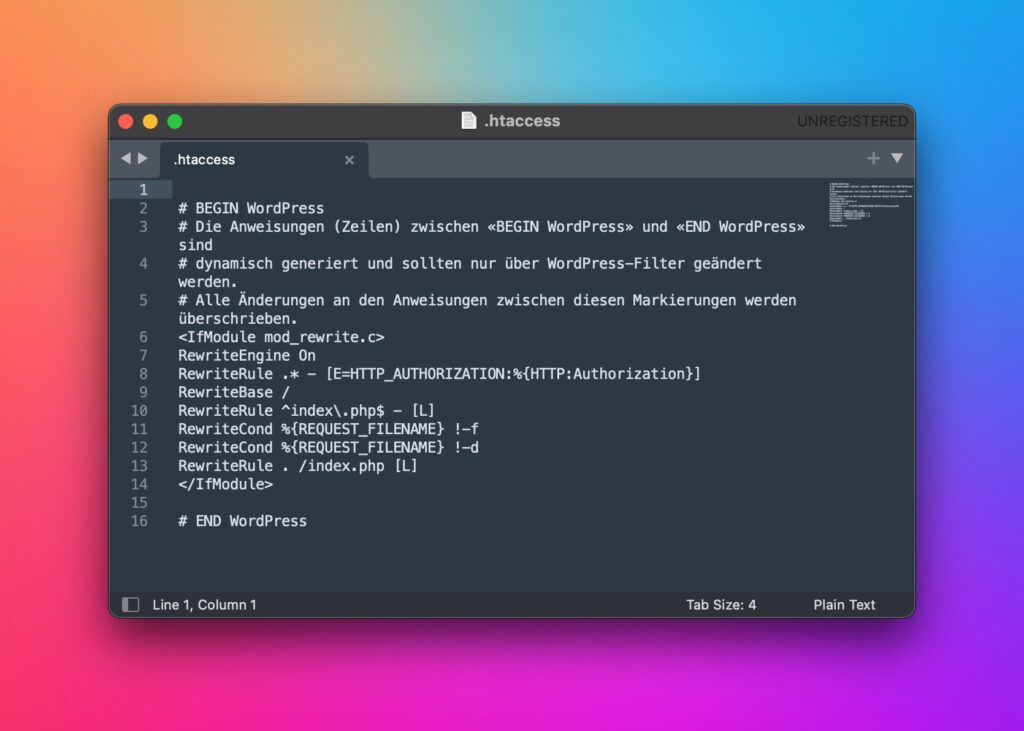
Task: Close the window with red button
Action: 126,122
